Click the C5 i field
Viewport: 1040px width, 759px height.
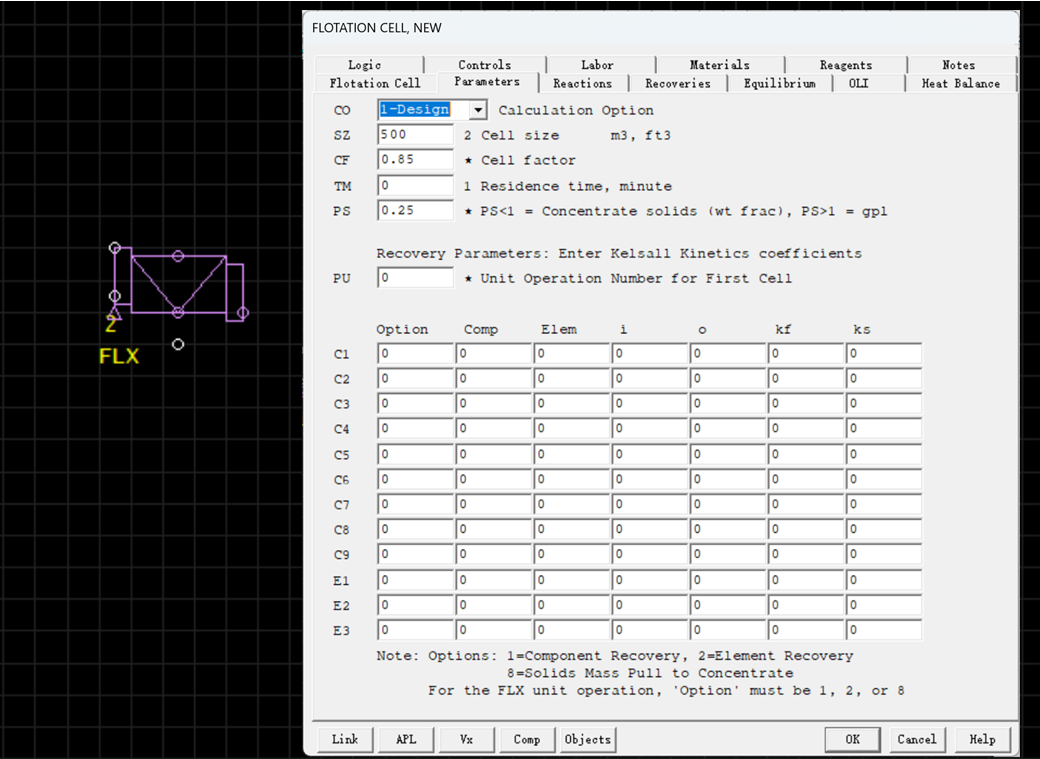(x=650, y=454)
